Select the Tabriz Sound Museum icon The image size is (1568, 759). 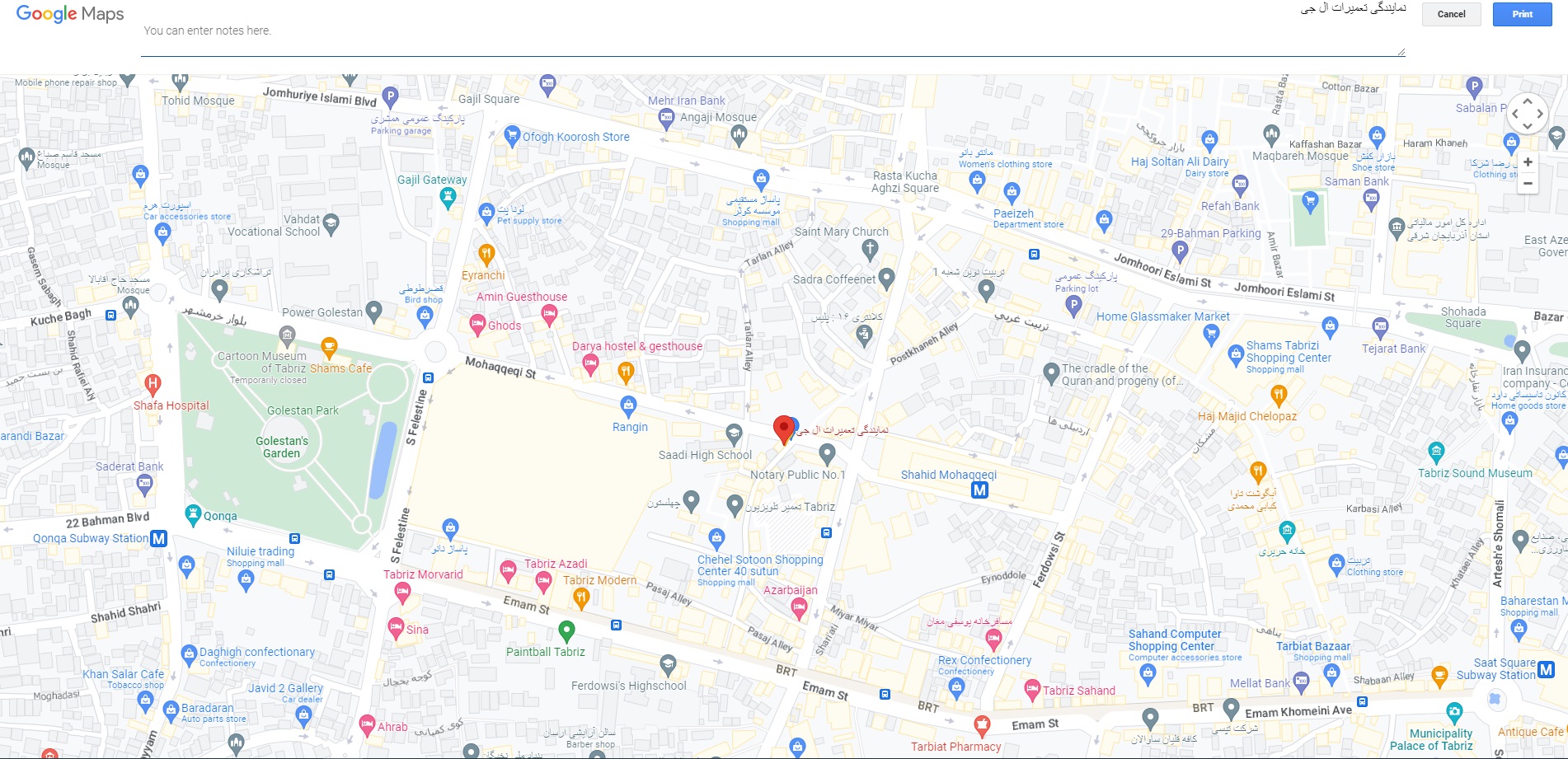pos(1436,451)
